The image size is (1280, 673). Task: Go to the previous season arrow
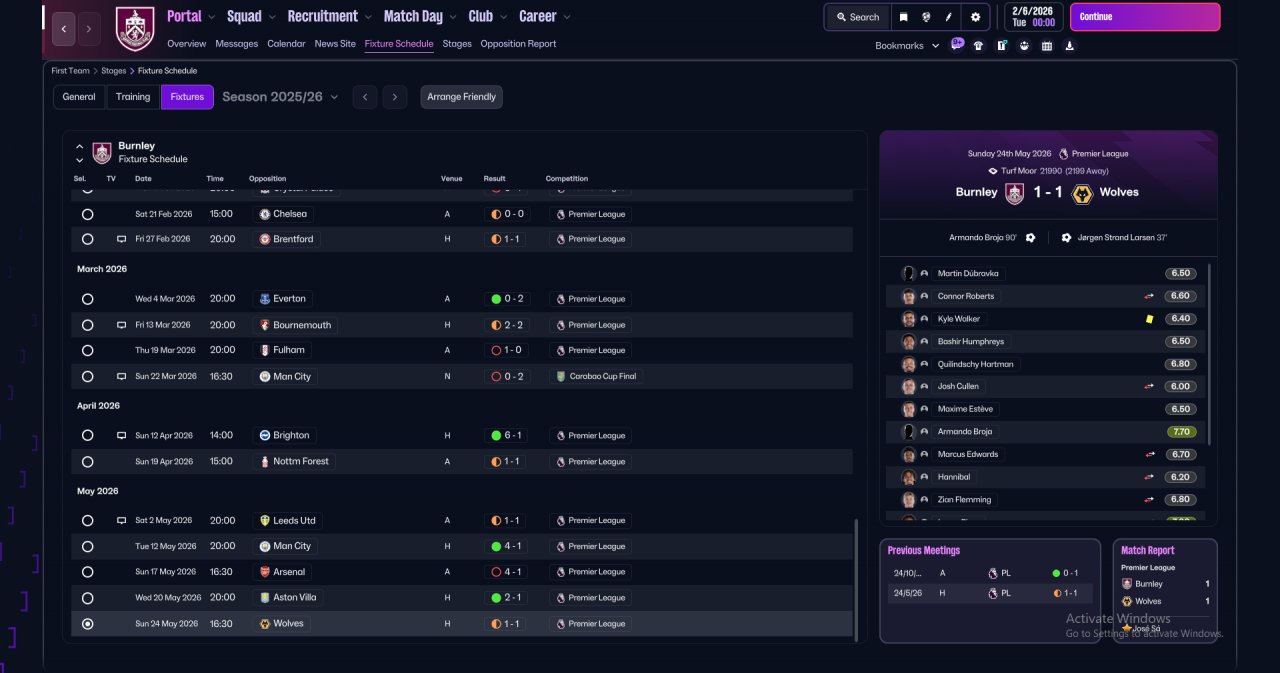click(x=365, y=97)
